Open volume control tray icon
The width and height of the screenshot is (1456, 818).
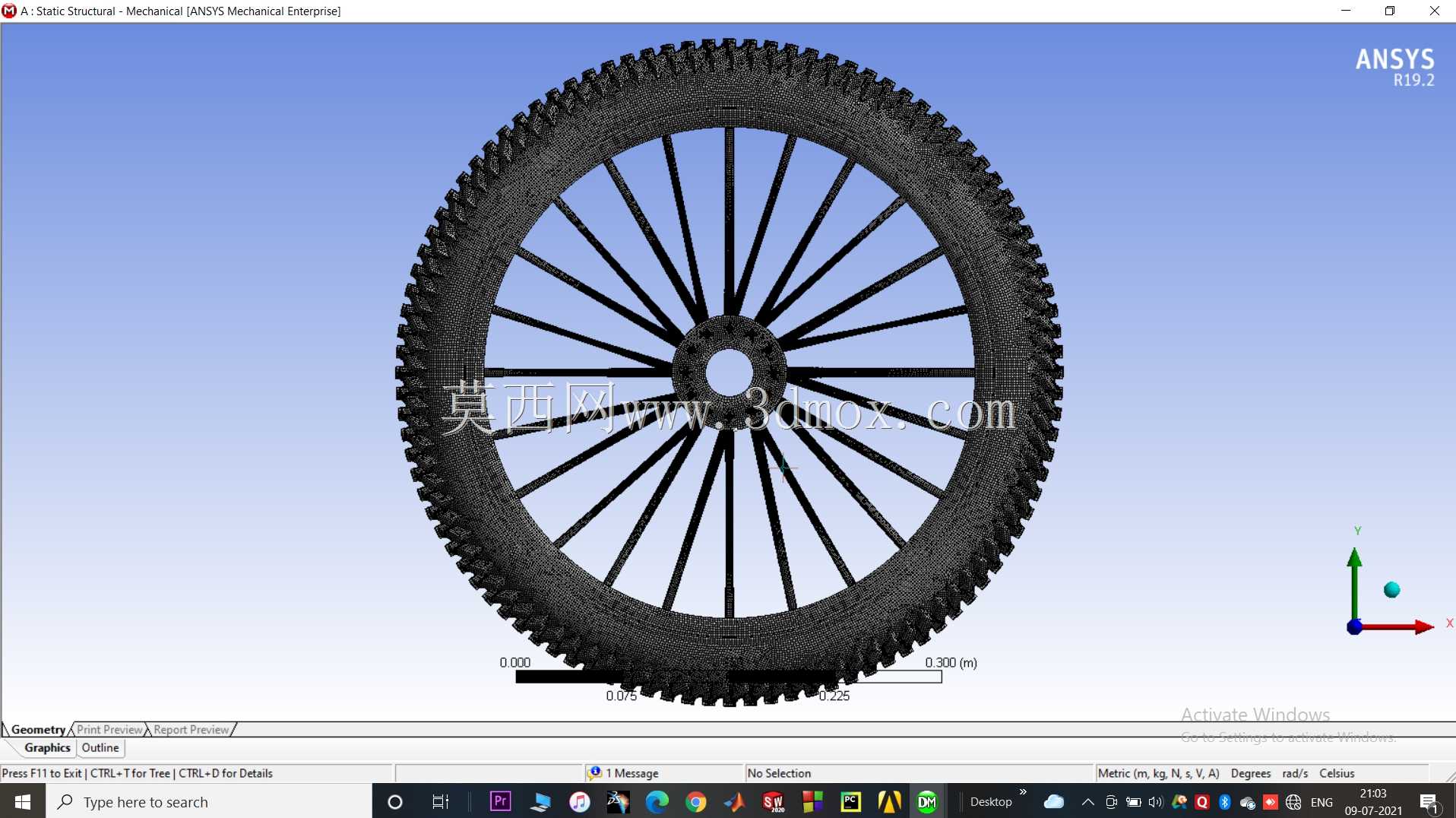click(1156, 801)
